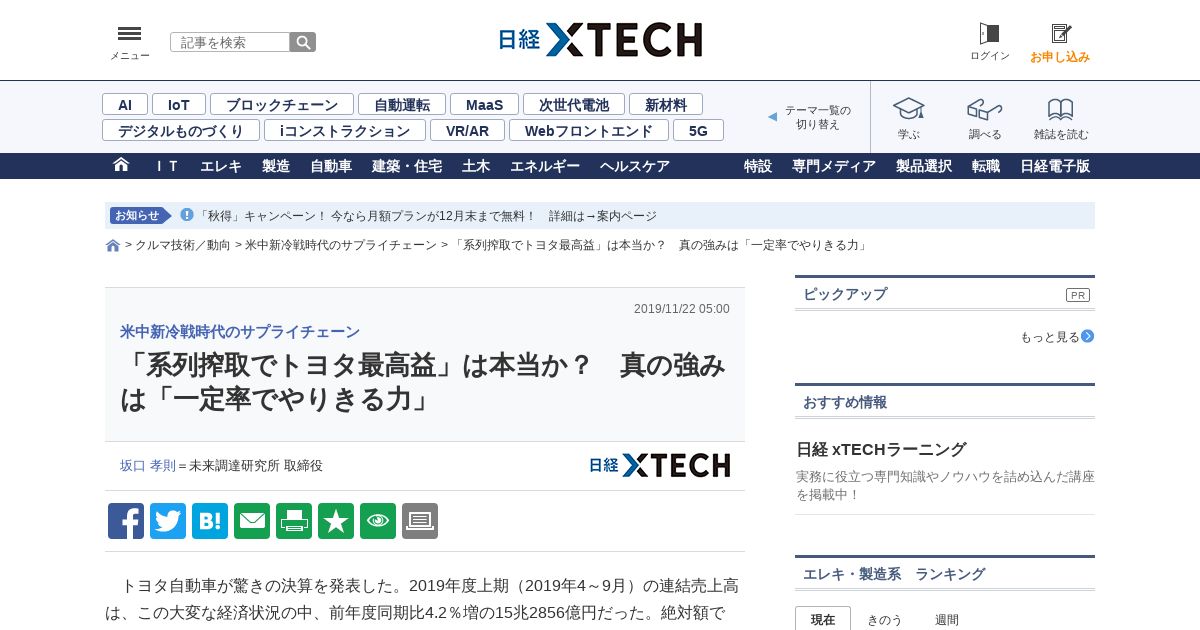Switch ranking to 現在 tab

pyautogui.click(x=823, y=619)
